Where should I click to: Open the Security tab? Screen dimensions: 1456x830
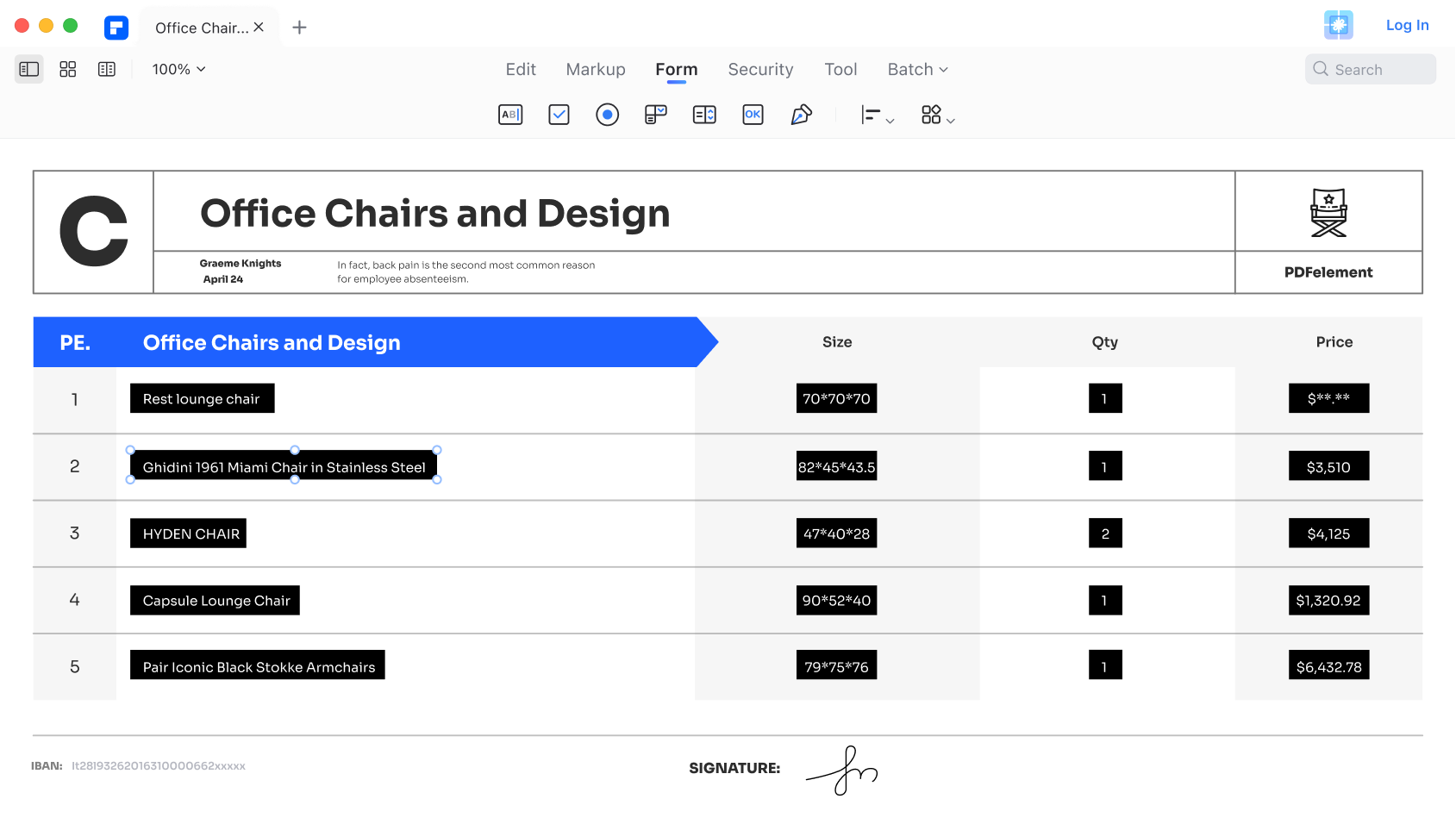click(x=760, y=69)
